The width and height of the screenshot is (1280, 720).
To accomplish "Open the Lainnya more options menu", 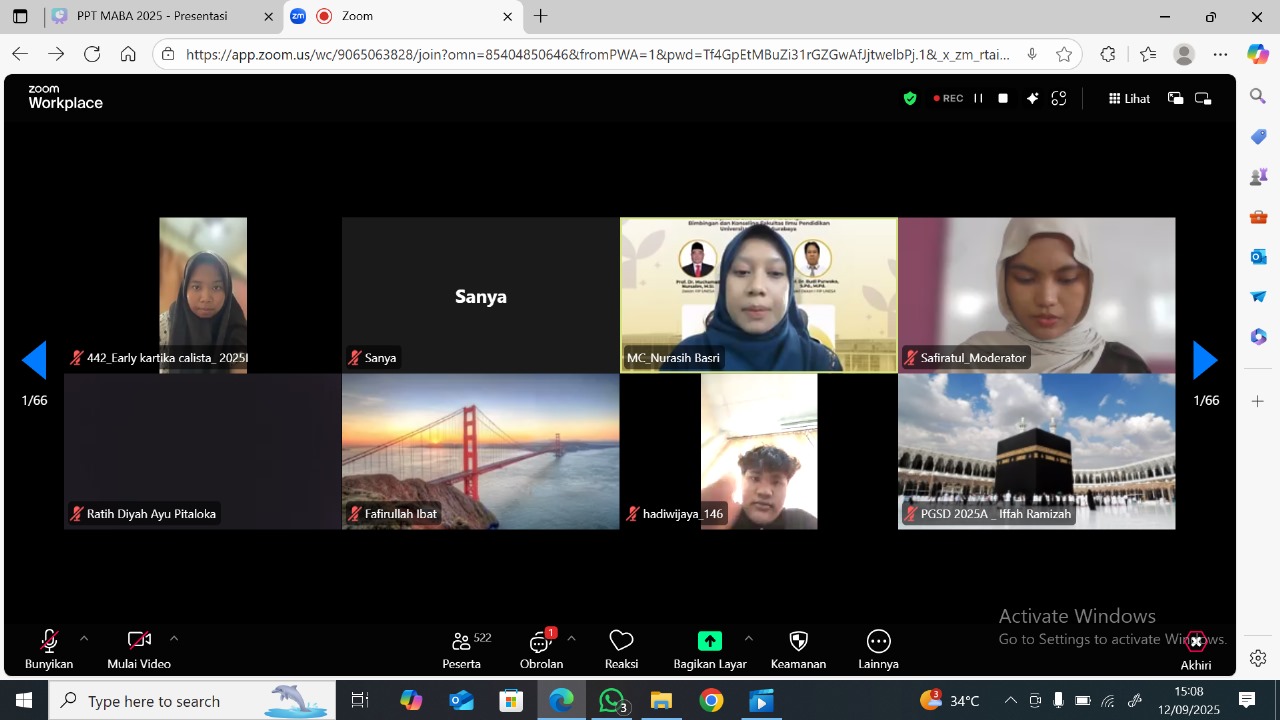I will coord(878,649).
